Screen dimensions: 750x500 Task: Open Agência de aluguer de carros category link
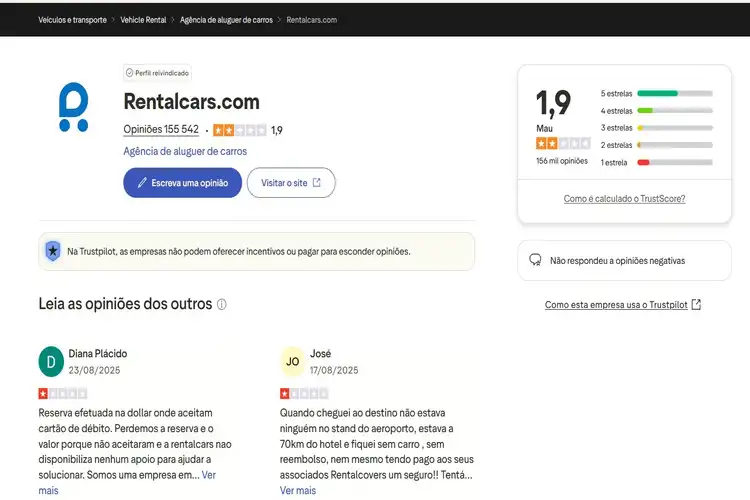(185, 151)
